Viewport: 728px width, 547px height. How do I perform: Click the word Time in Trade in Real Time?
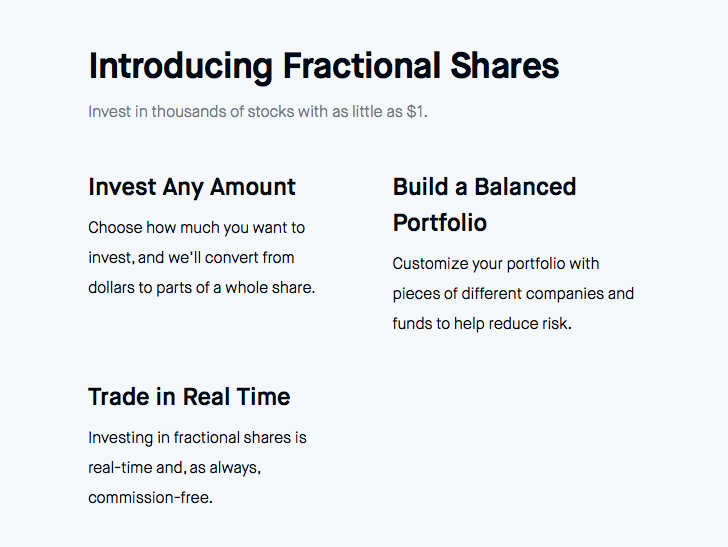click(x=263, y=397)
